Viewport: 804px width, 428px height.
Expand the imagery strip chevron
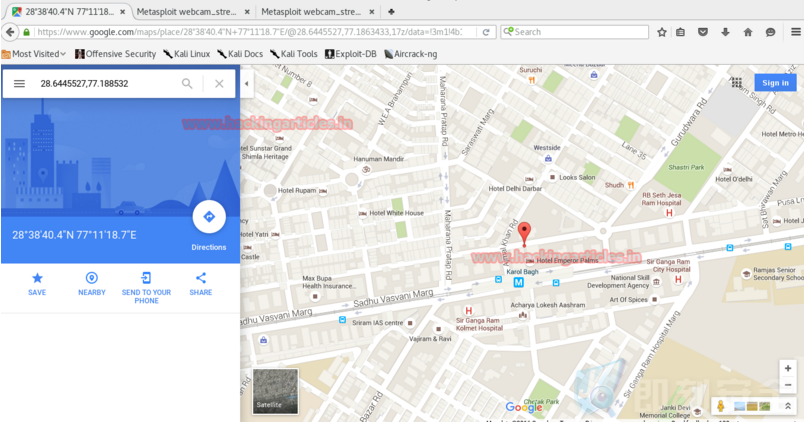click(x=788, y=406)
